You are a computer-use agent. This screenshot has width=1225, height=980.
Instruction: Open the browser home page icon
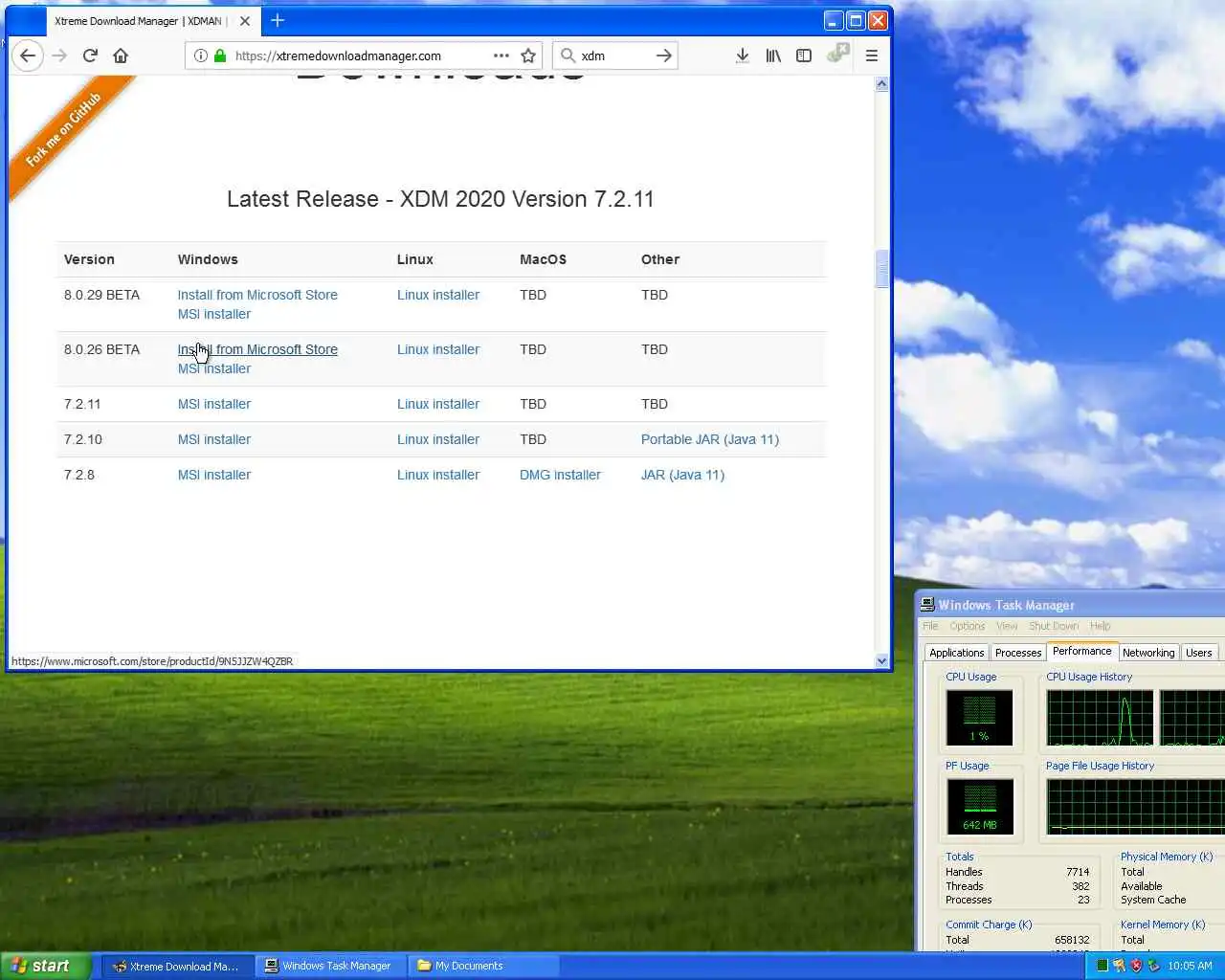click(121, 56)
